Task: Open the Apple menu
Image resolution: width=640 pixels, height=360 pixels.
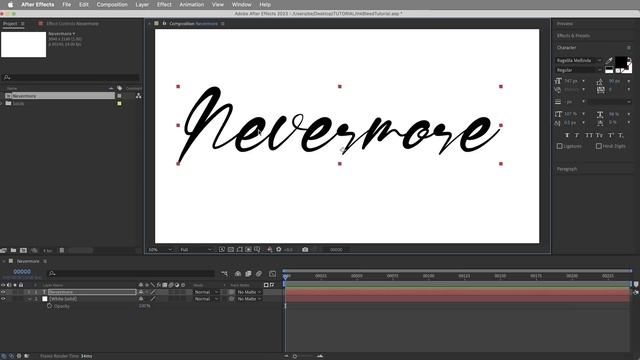Action: coord(10,4)
